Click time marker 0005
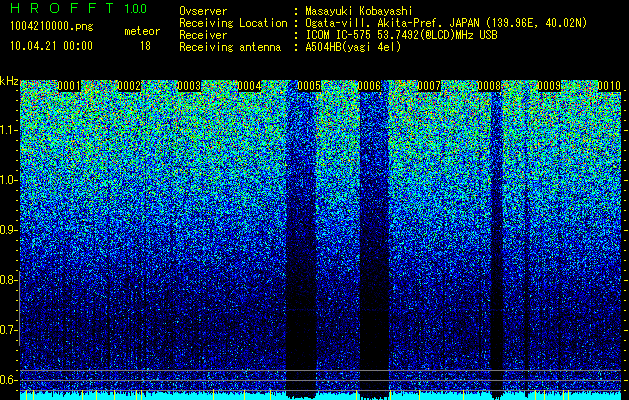629x400 pixels. click(309, 86)
